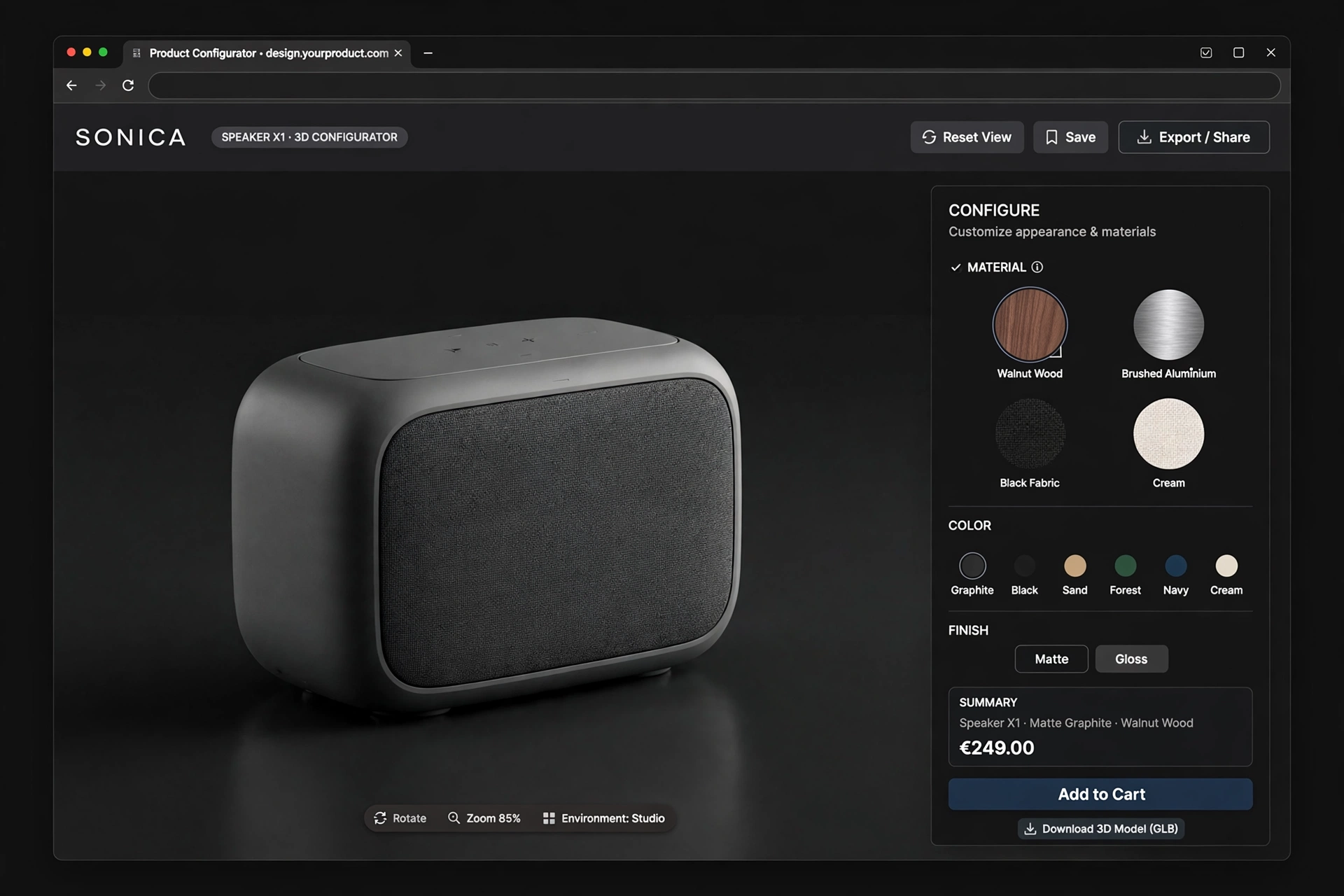Click the dash button beside the browser tab
The width and height of the screenshot is (1344, 896).
(428, 53)
